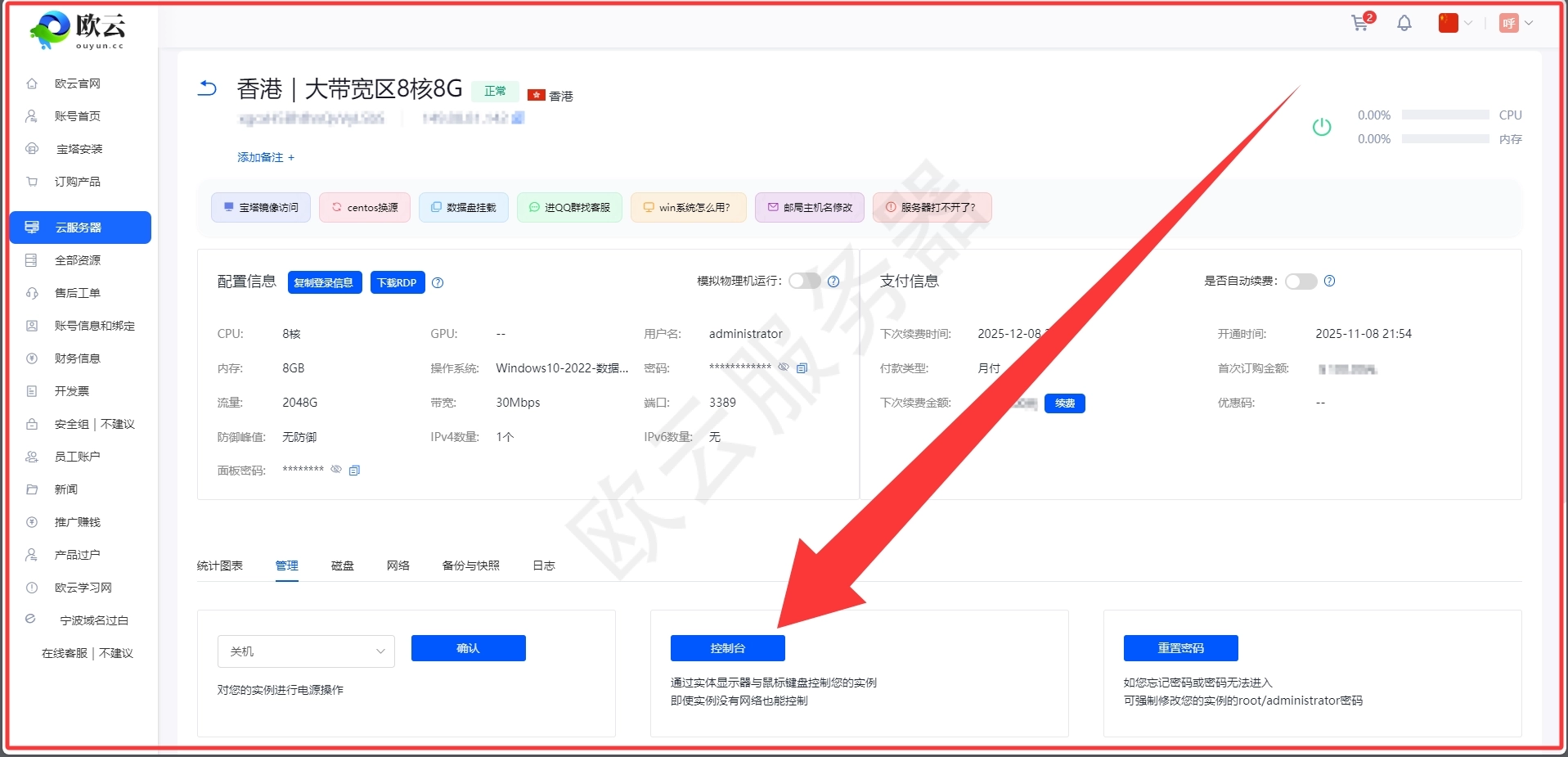Enable the 模拟物理机运行 switch
The height and width of the screenshot is (757, 1568).
pyautogui.click(x=805, y=281)
